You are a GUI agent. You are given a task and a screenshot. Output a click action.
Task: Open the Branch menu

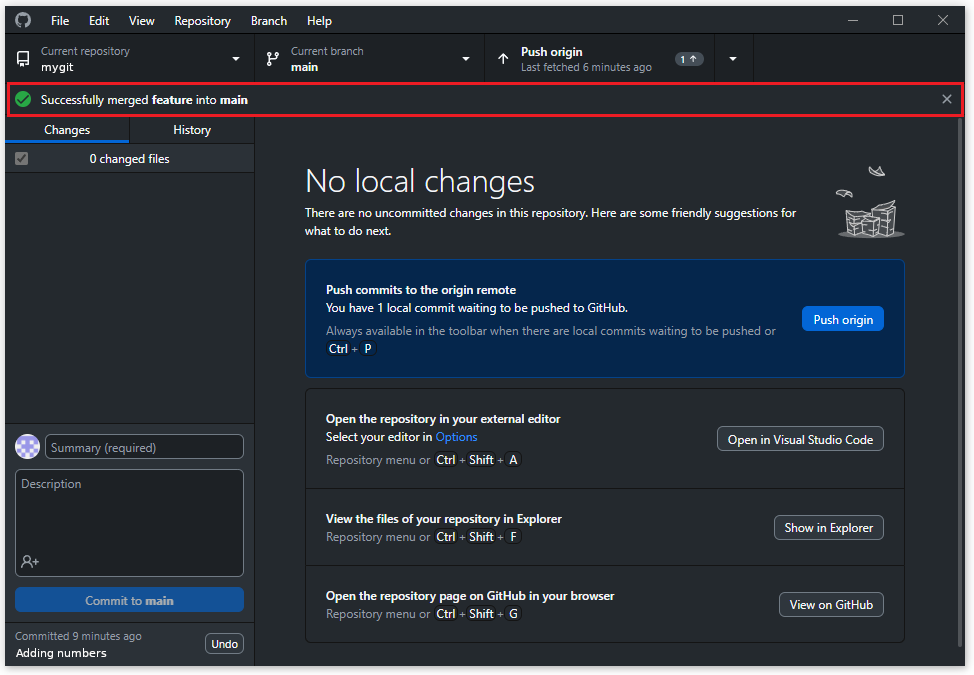point(269,20)
